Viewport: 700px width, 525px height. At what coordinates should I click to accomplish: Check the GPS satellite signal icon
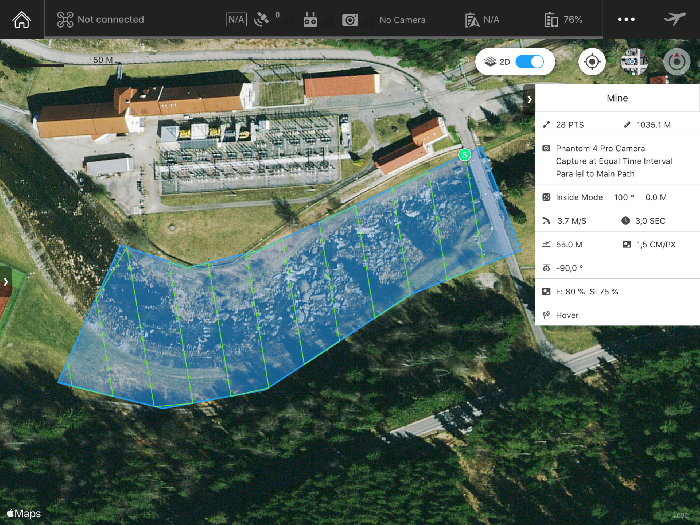263,19
